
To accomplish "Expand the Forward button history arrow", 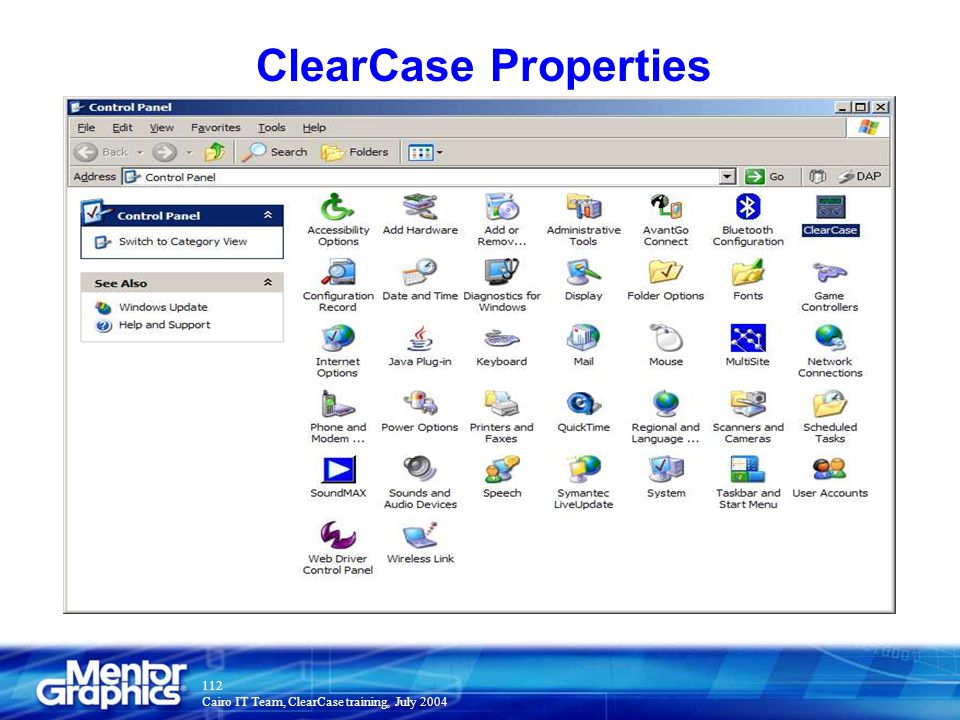I will tap(189, 152).
